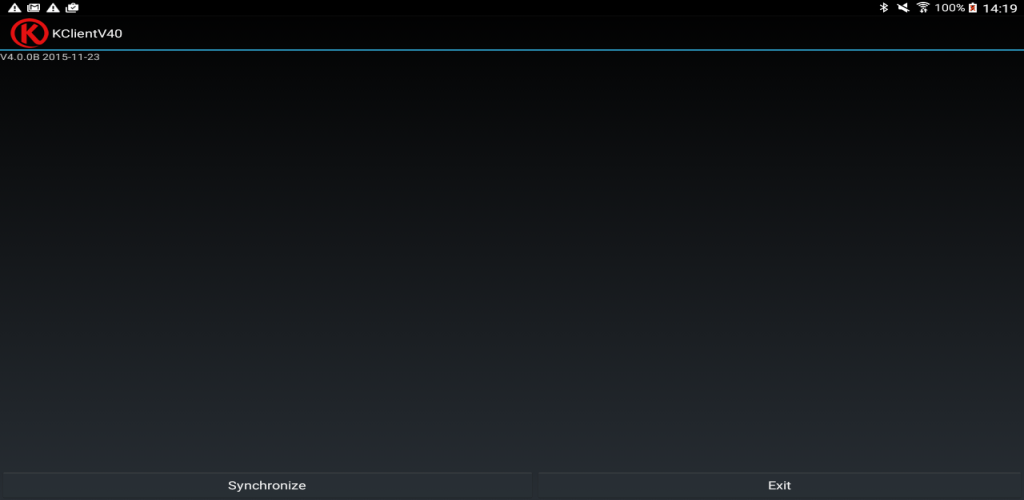Image resolution: width=1024 pixels, height=500 pixels.
Task: Select version text V4.0.0B 2015-11-23
Action: [50, 57]
